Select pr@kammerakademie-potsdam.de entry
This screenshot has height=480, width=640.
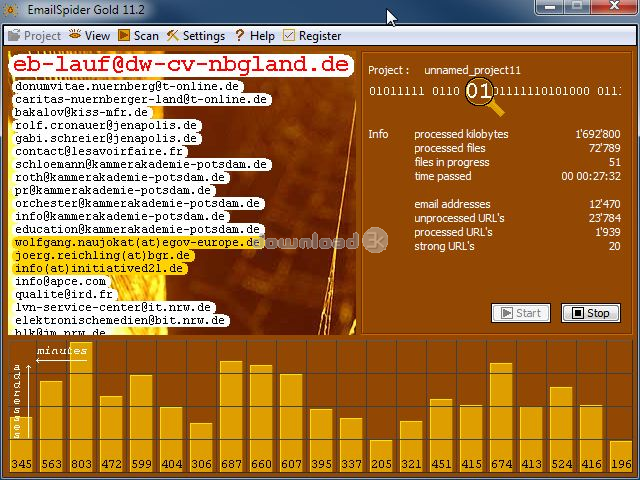[113, 190]
